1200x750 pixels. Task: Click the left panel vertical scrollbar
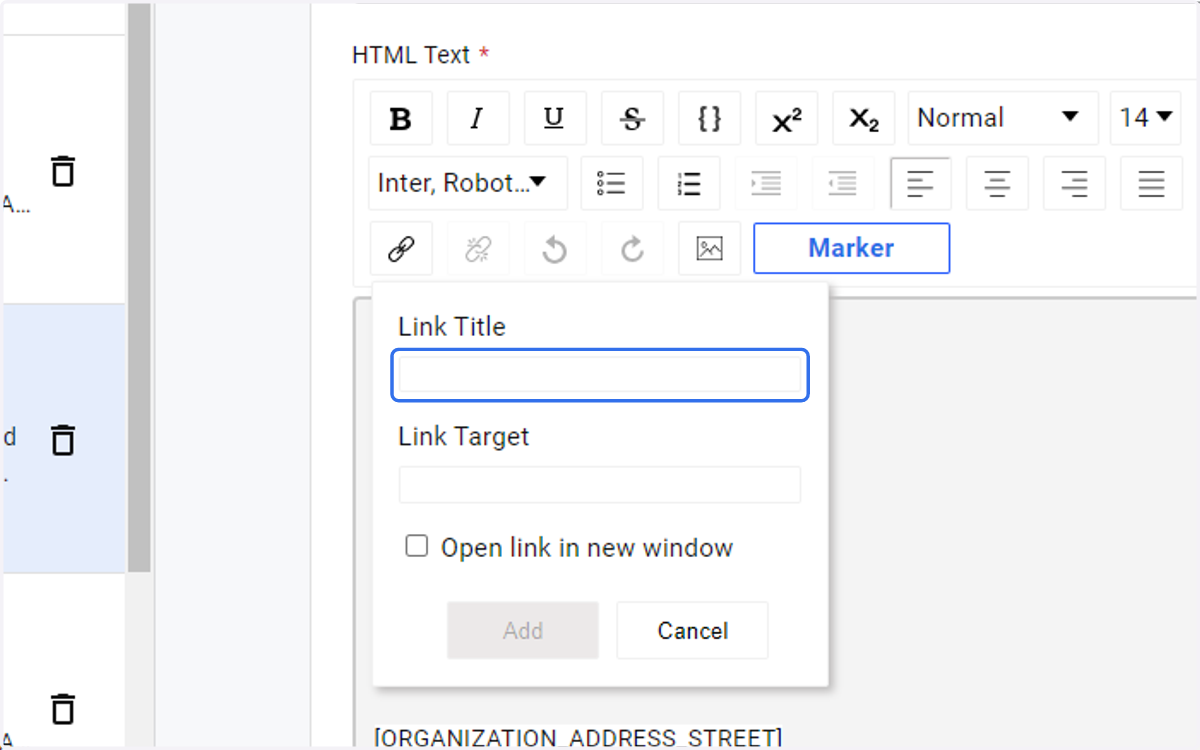point(139,290)
